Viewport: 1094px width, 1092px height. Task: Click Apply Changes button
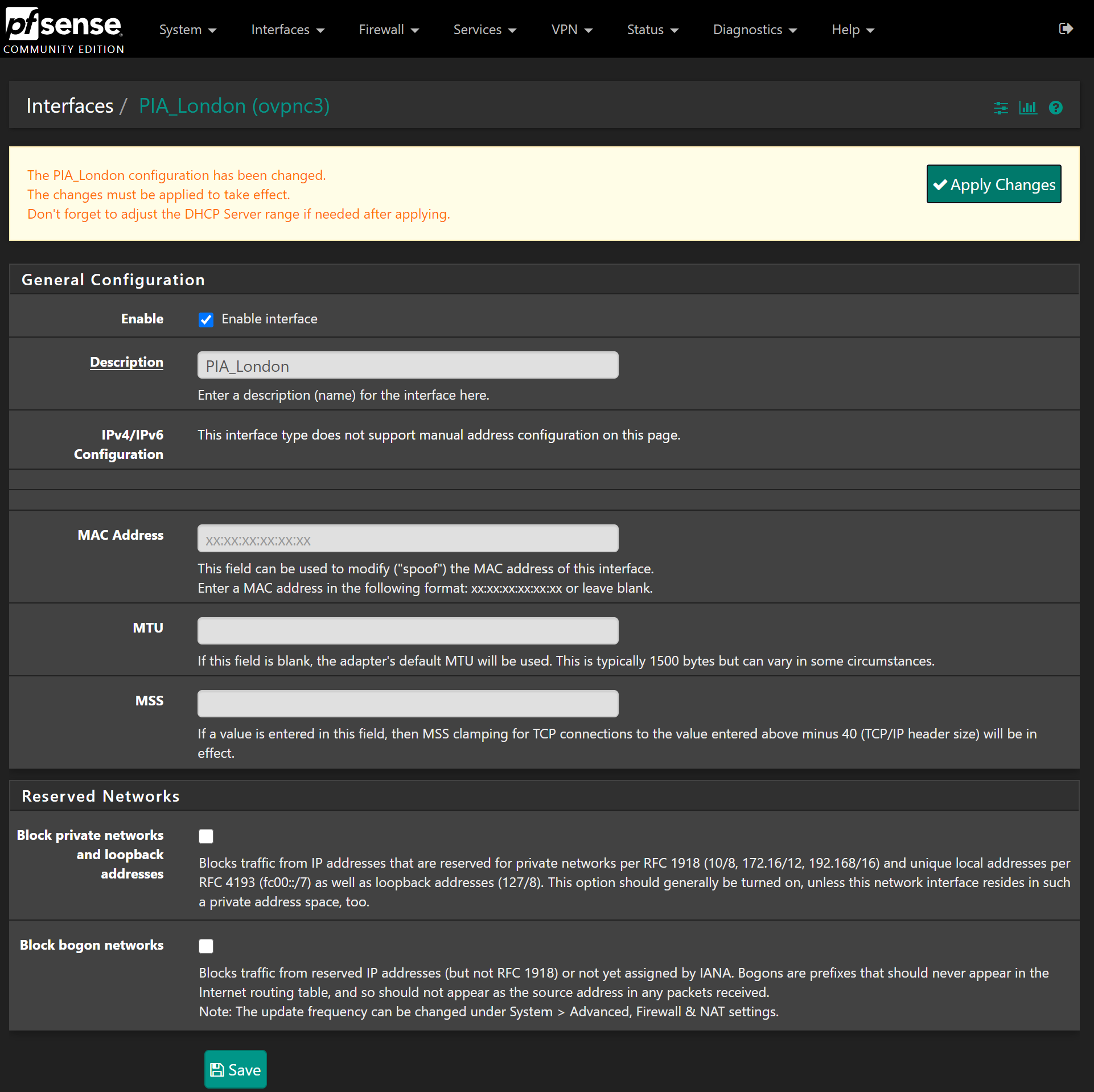coord(994,184)
